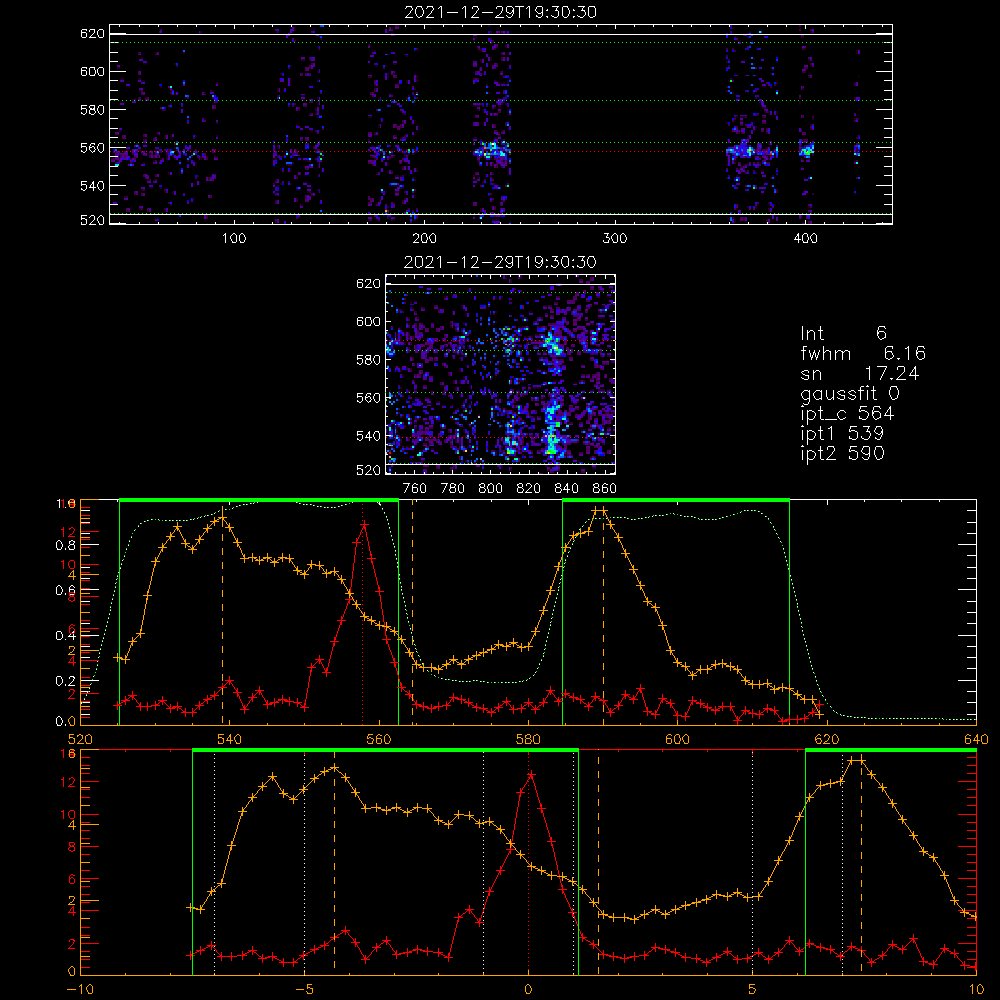
Task: Click the 760 tick label under the middle image
Action: click(415, 489)
